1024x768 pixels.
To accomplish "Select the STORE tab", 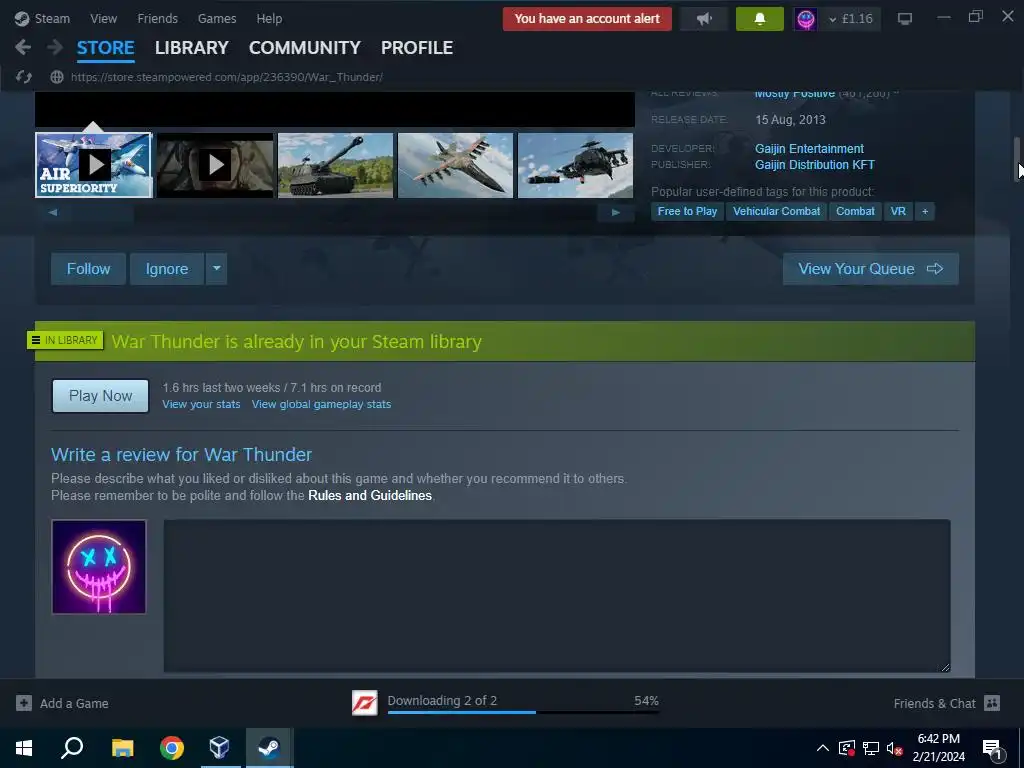I will pyautogui.click(x=105, y=48).
